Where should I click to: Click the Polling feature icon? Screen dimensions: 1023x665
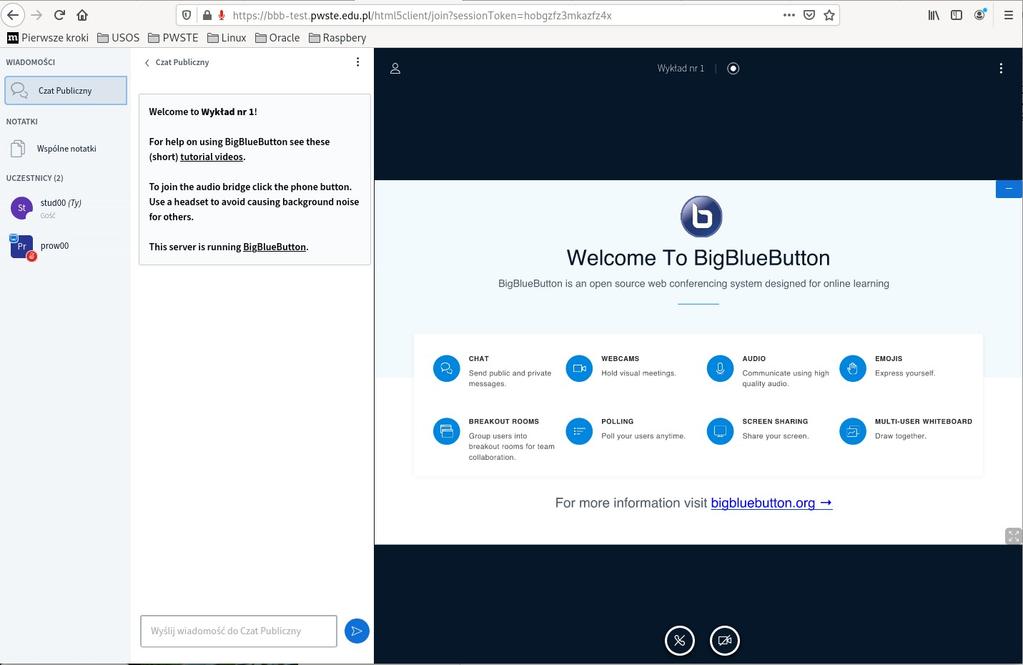click(x=579, y=431)
